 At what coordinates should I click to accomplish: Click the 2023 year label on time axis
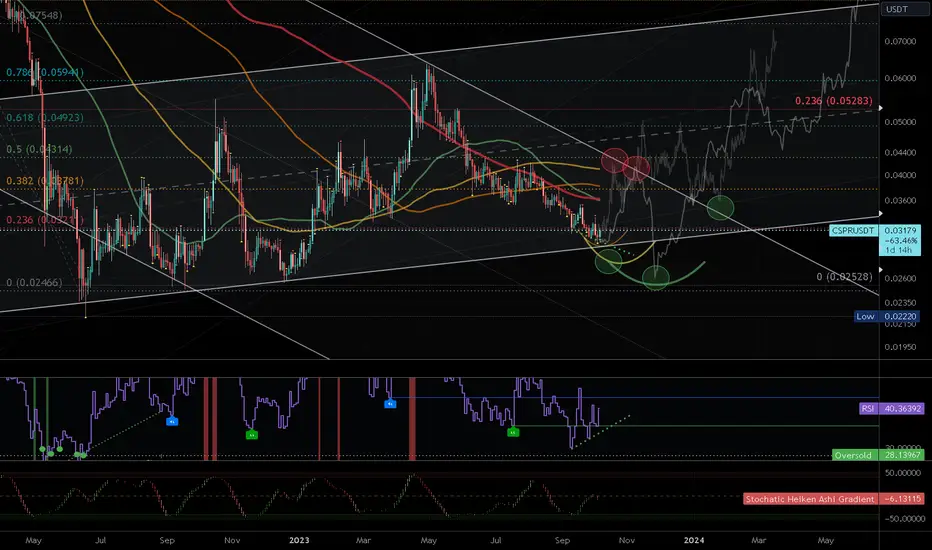pyautogui.click(x=299, y=540)
